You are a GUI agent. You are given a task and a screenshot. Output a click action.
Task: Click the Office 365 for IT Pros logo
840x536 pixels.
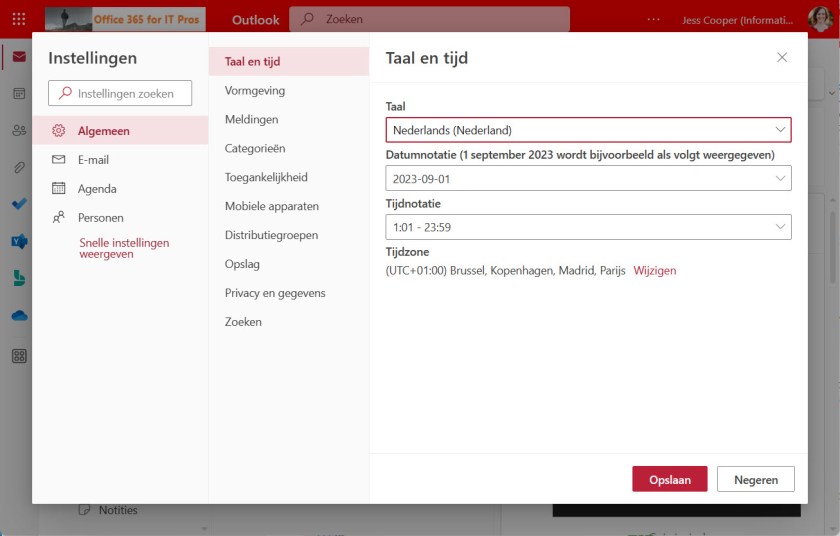pos(125,19)
